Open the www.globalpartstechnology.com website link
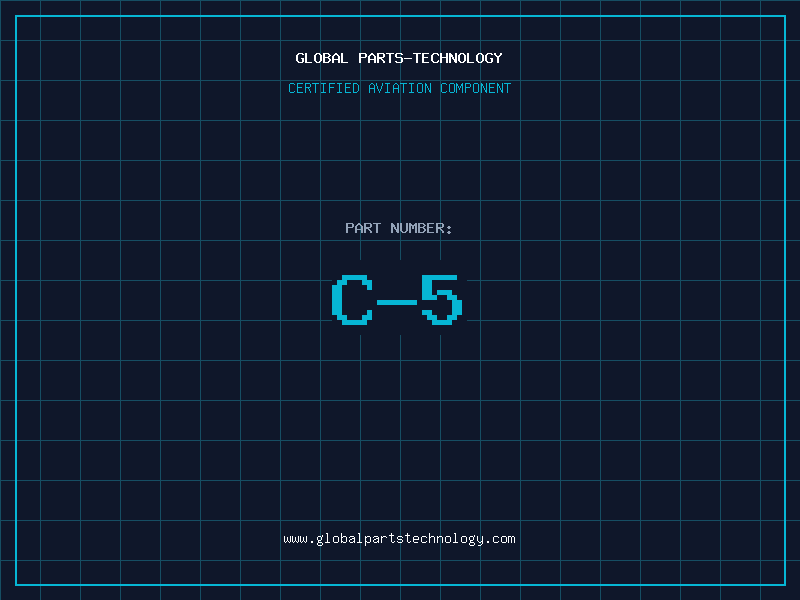800x600 pixels. tap(399, 539)
